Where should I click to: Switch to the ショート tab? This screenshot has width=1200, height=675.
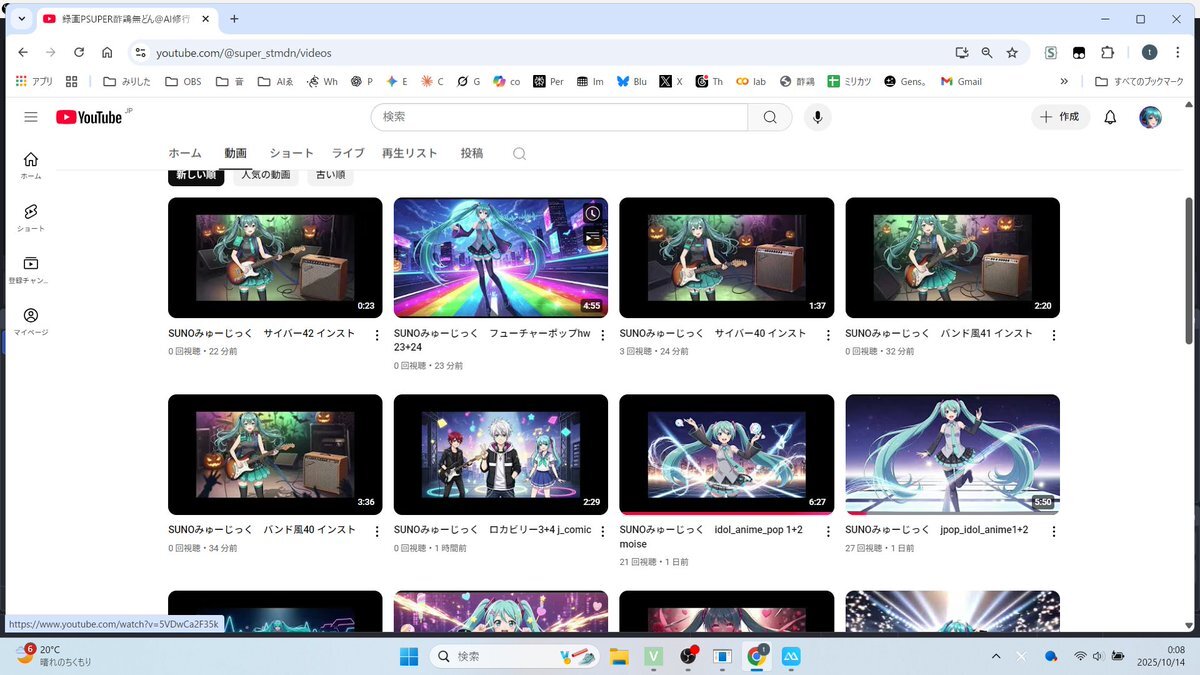pyautogui.click(x=291, y=153)
